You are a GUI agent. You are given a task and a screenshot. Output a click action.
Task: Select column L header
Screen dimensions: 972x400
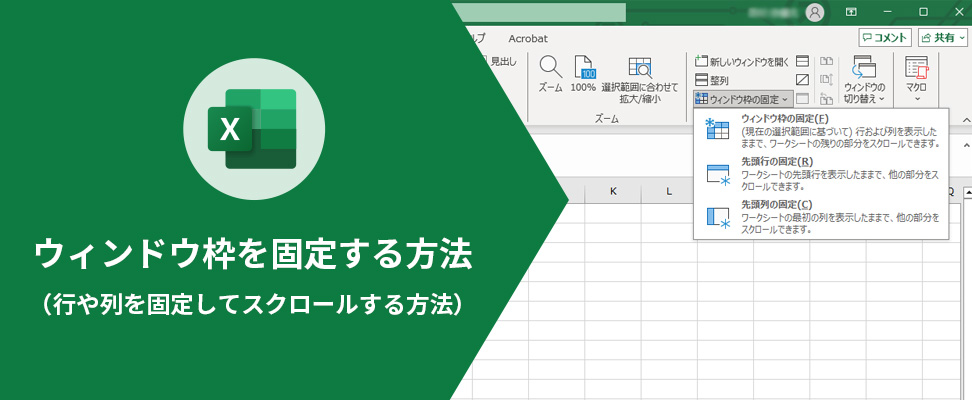pyautogui.click(x=669, y=192)
